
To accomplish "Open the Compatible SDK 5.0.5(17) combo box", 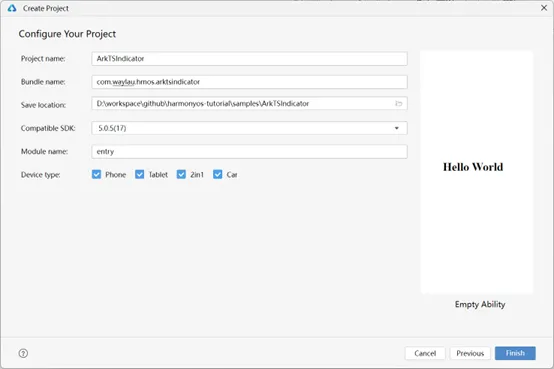I will point(249,128).
